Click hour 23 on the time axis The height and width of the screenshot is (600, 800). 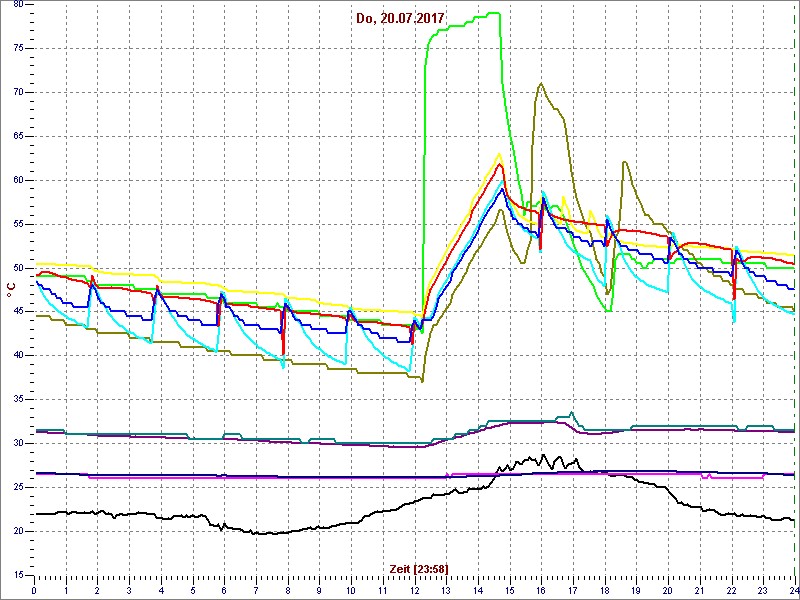763,591
